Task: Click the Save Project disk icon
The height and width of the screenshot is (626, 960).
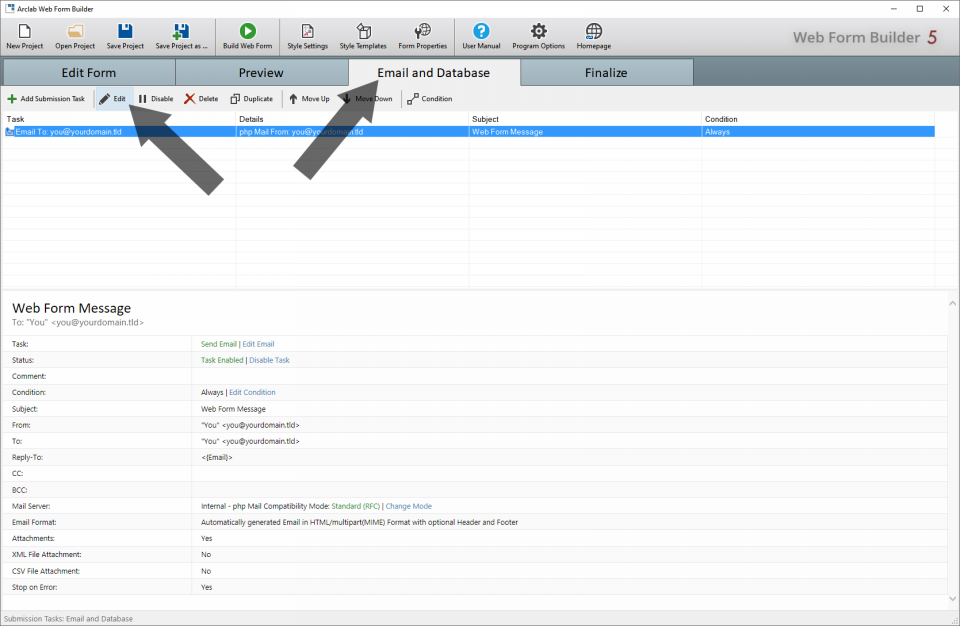Action: click(x=125, y=32)
